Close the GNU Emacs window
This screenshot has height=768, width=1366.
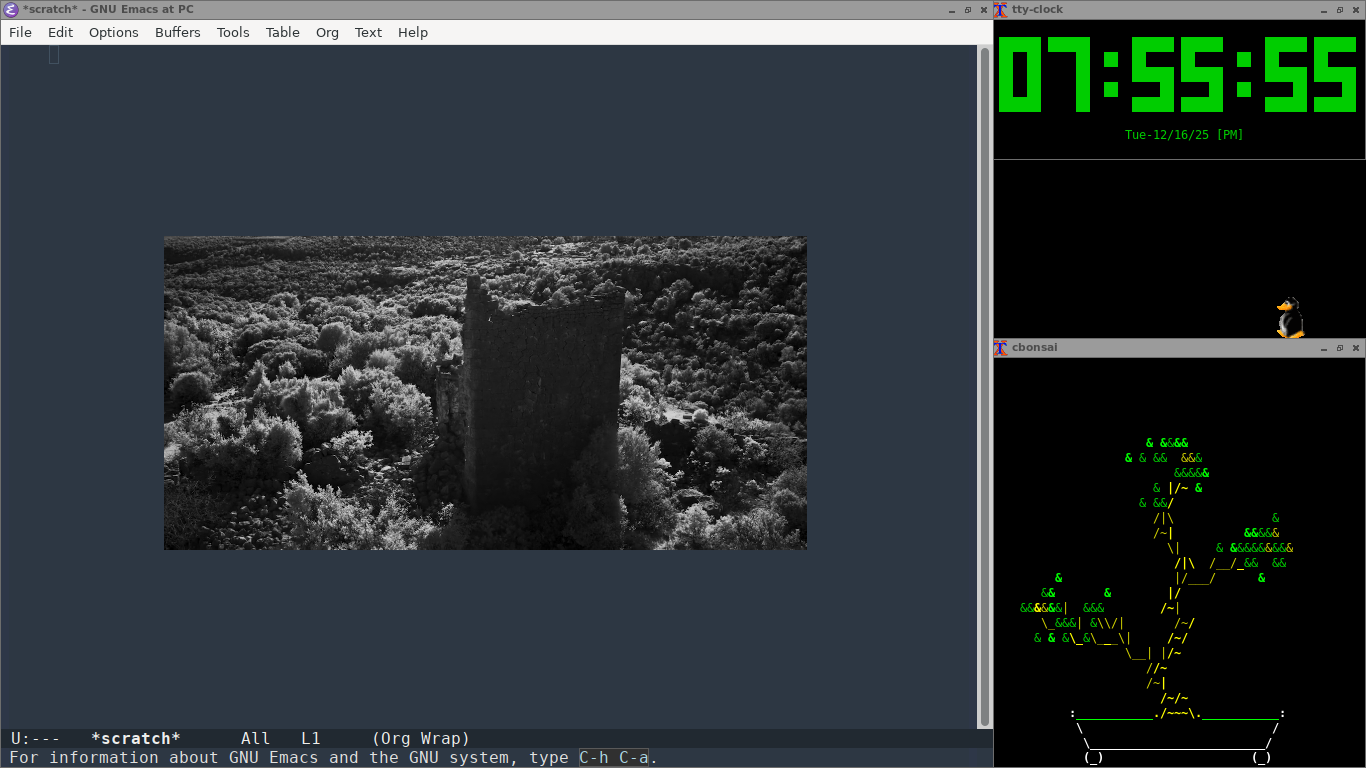(x=983, y=10)
